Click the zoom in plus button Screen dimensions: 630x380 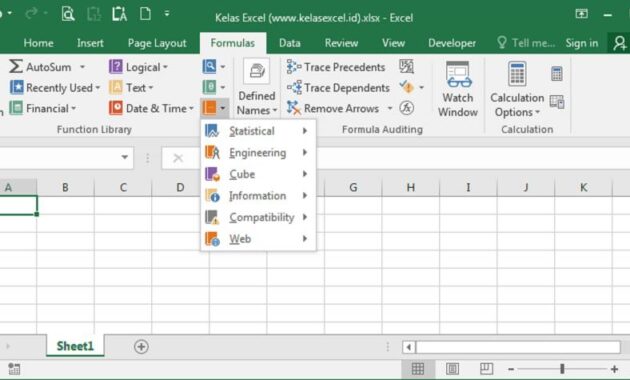(x=614, y=369)
